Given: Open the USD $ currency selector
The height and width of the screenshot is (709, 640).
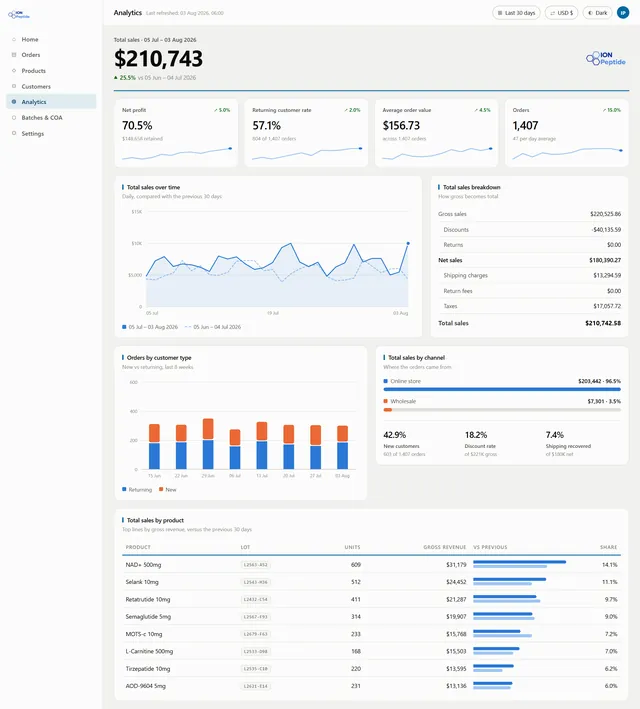Looking at the screenshot, I should pos(561,13).
